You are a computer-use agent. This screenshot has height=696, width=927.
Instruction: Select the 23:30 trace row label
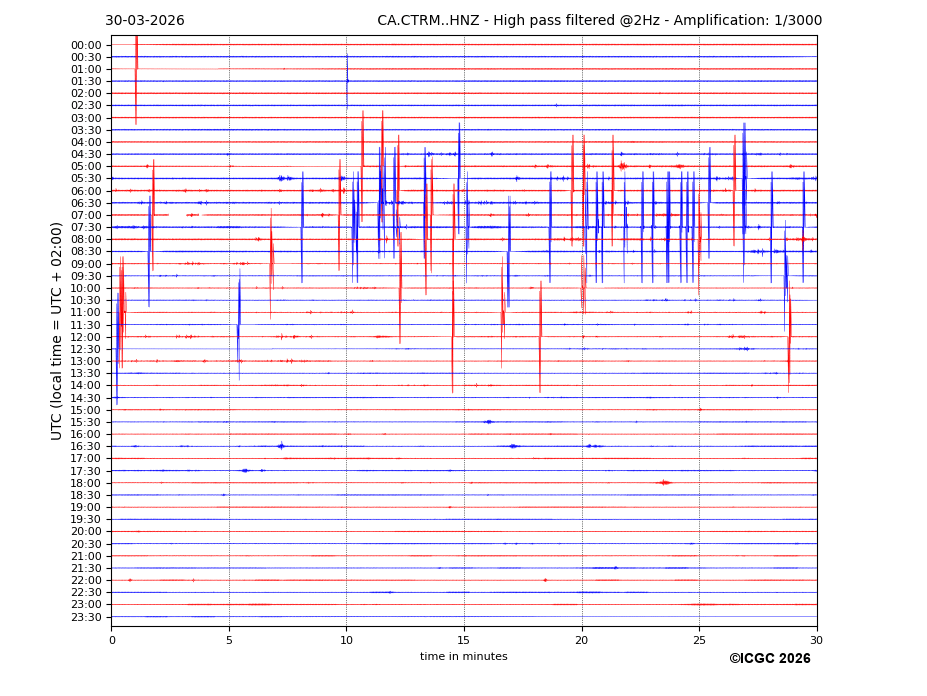[x=86, y=617]
